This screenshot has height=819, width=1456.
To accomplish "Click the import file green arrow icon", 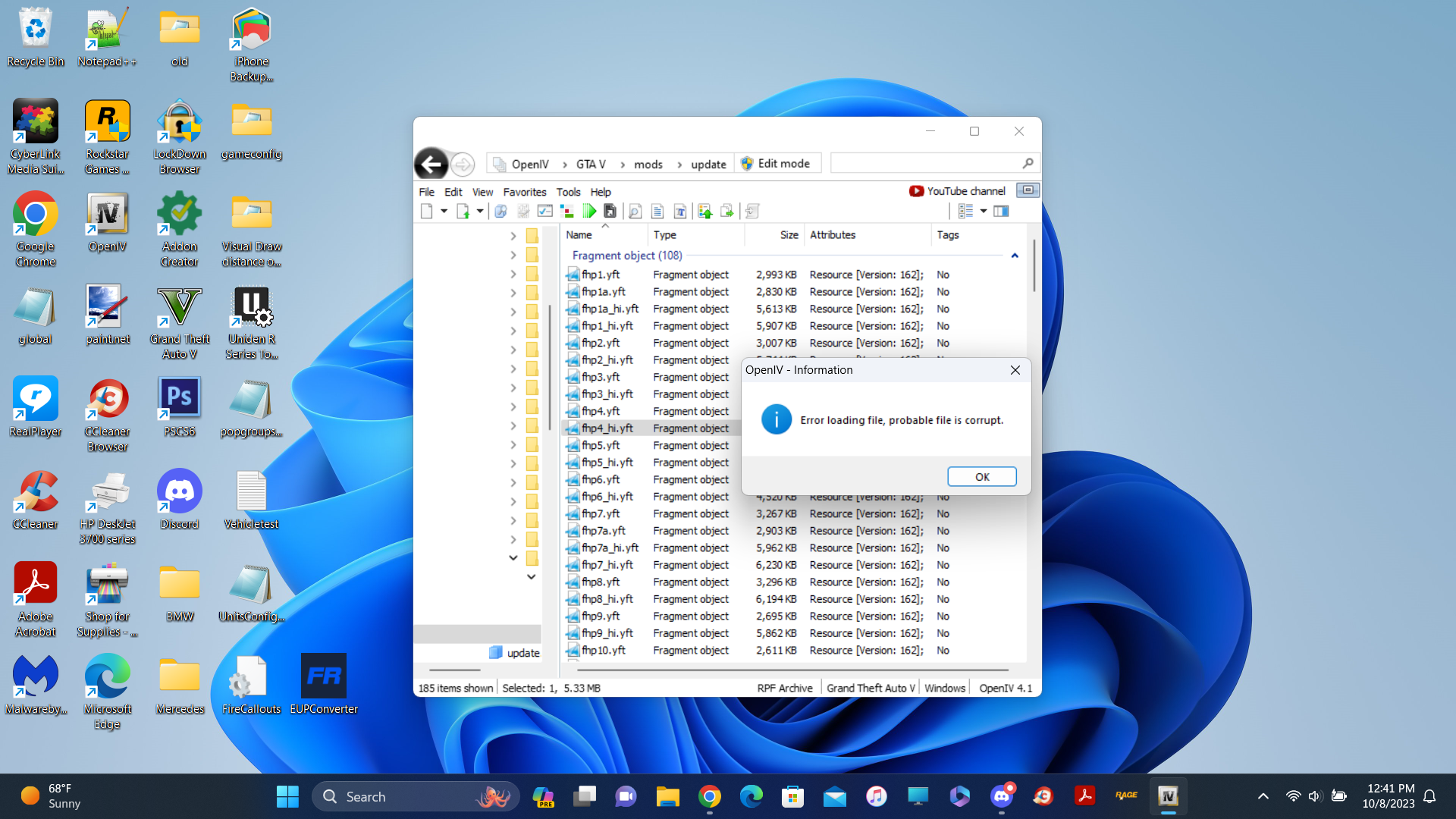I will (704, 212).
